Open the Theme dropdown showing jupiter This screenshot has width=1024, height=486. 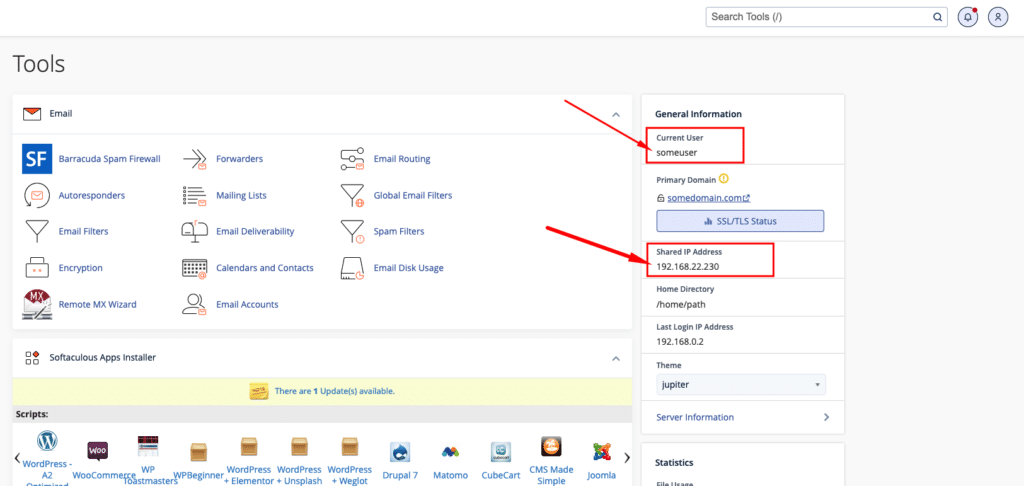(740, 385)
